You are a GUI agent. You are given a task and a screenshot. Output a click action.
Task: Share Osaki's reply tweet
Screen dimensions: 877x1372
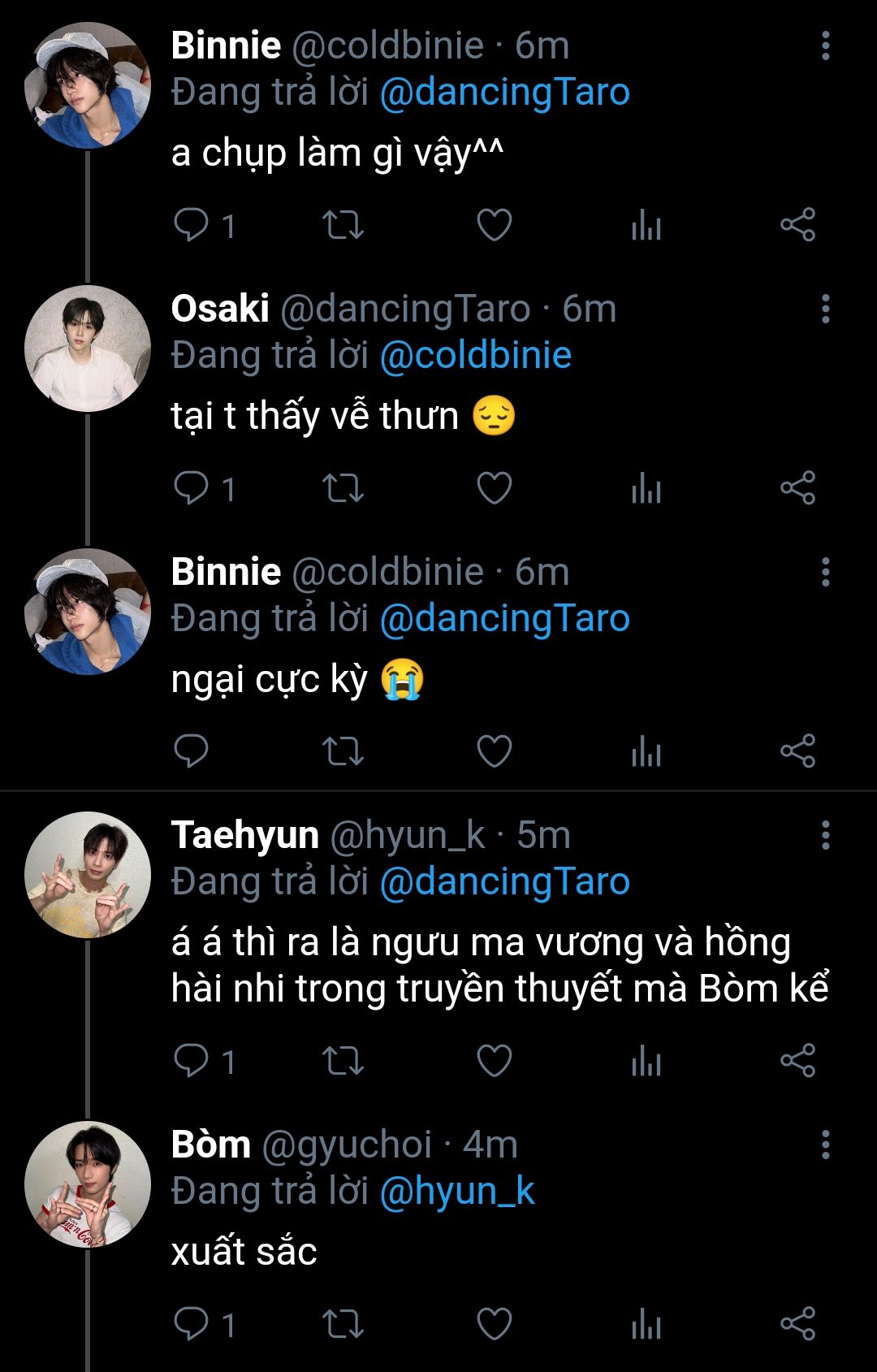click(x=797, y=488)
